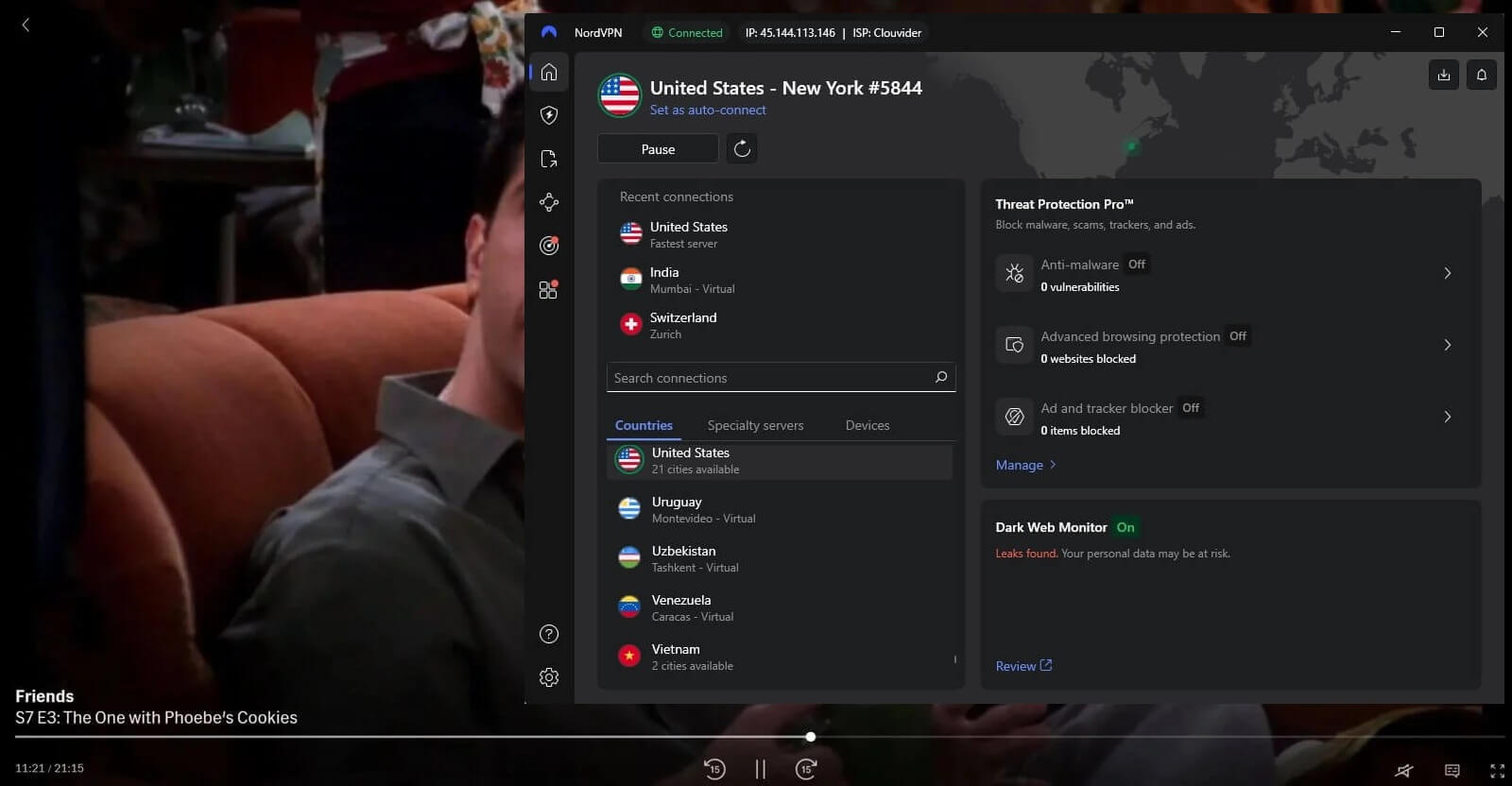Enter fullscreen in the video player

pos(1497,771)
